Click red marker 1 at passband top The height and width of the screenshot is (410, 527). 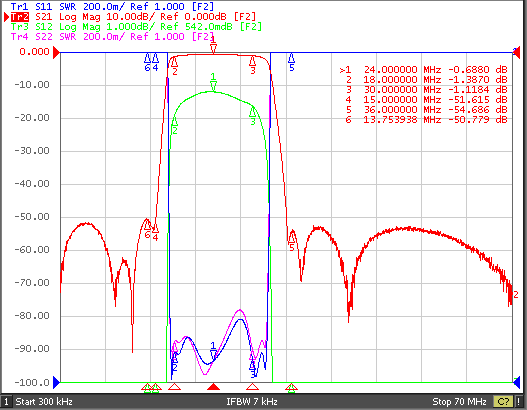click(x=213, y=46)
